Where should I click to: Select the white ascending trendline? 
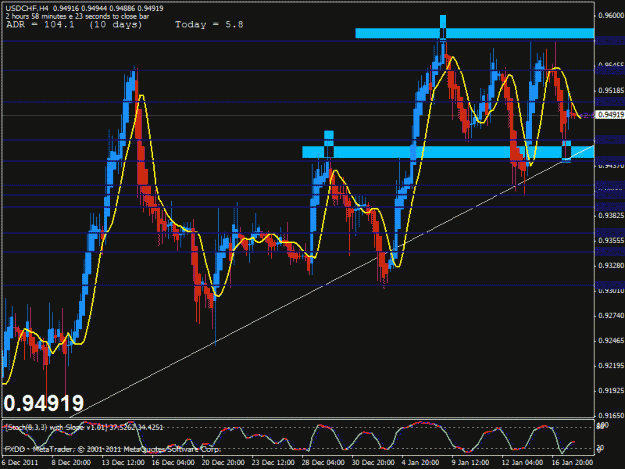(x=331, y=282)
